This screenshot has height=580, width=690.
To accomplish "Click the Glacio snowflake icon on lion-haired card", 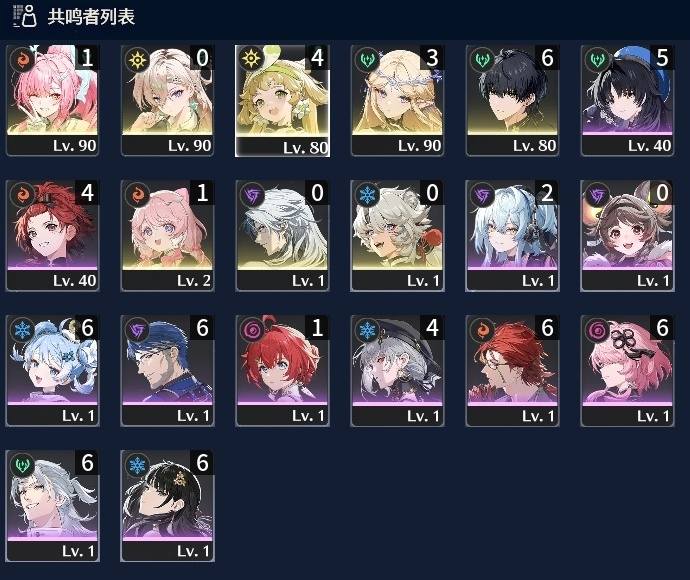I will [x=367, y=194].
